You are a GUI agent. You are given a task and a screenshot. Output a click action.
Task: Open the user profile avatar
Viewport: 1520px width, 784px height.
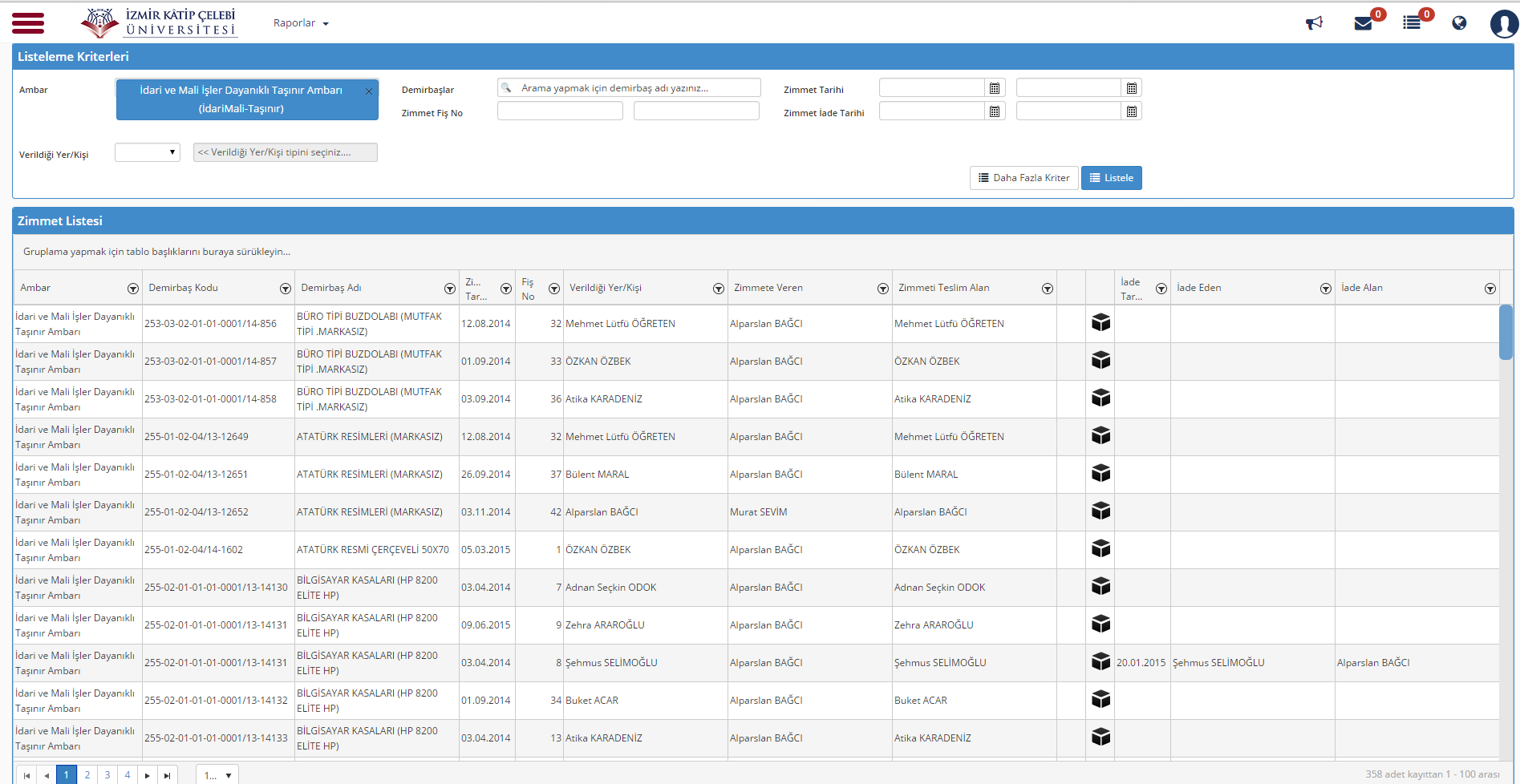[1504, 23]
